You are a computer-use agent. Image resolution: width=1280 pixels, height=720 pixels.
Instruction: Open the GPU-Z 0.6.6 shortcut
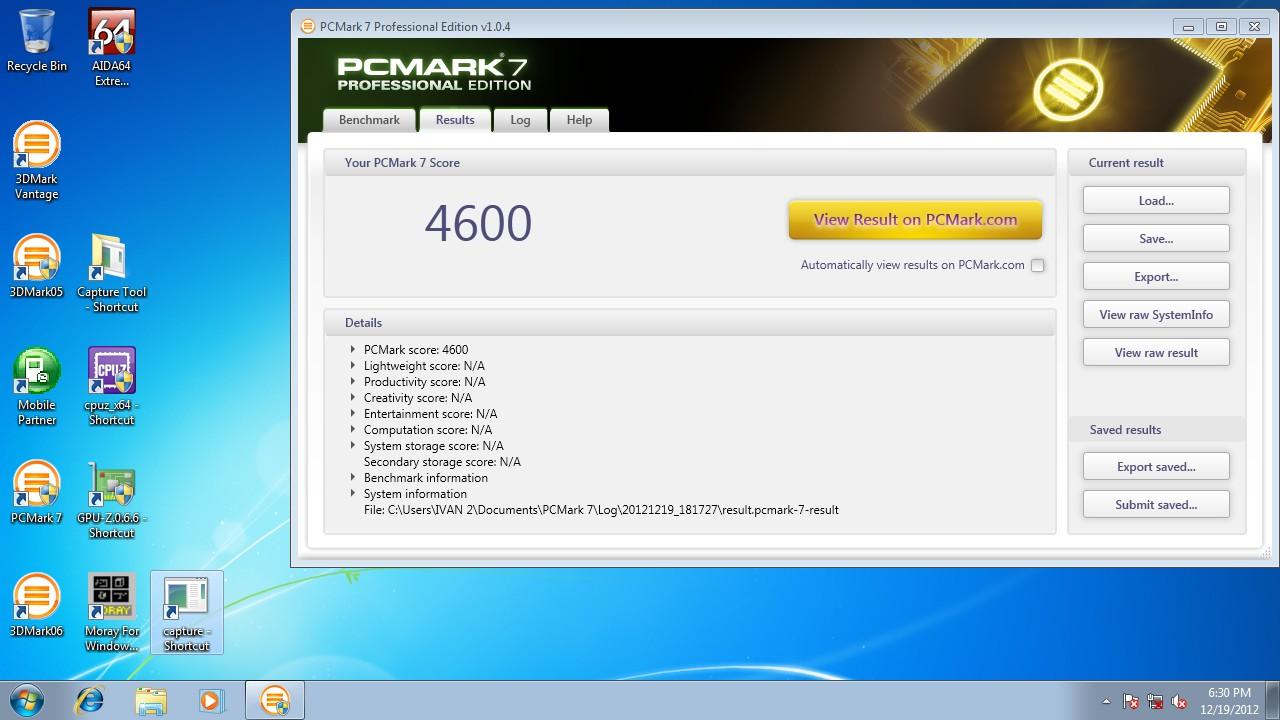[111, 499]
